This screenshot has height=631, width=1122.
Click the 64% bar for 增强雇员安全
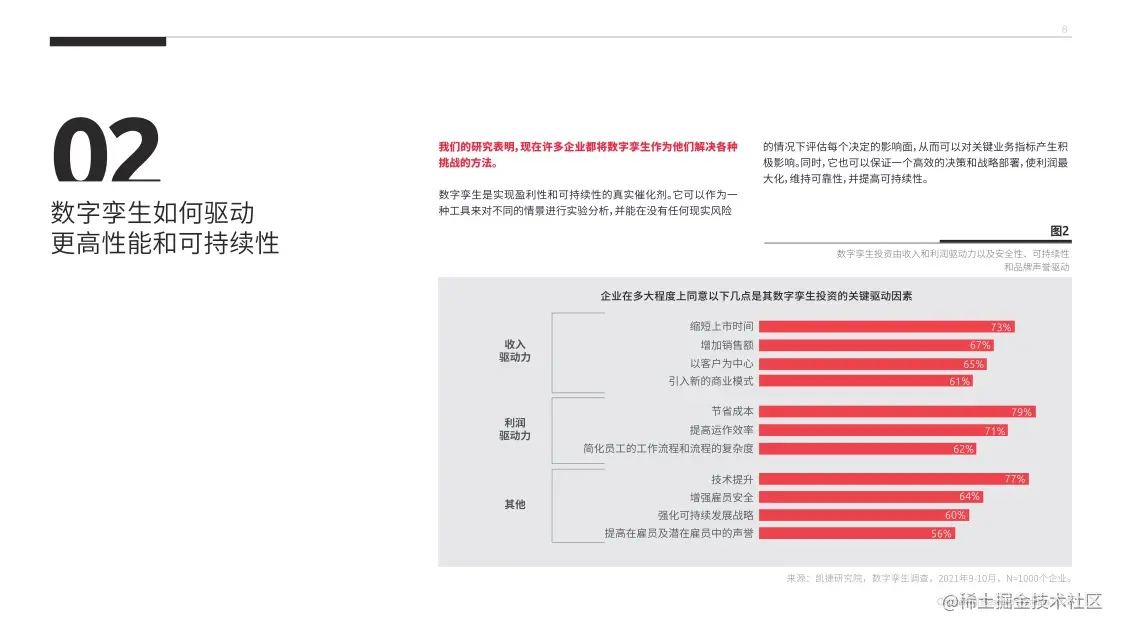pos(871,497)
